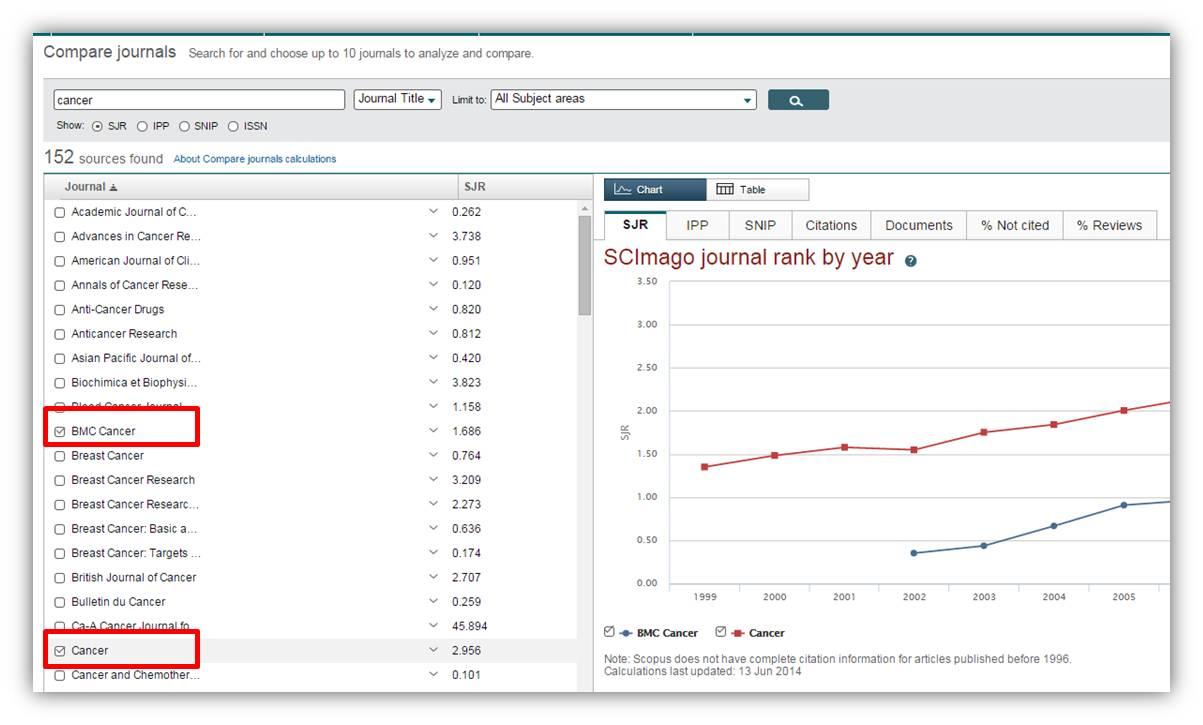Open the Citations tab
This screenshot has height=725, width=1203.
click(831, 225)
